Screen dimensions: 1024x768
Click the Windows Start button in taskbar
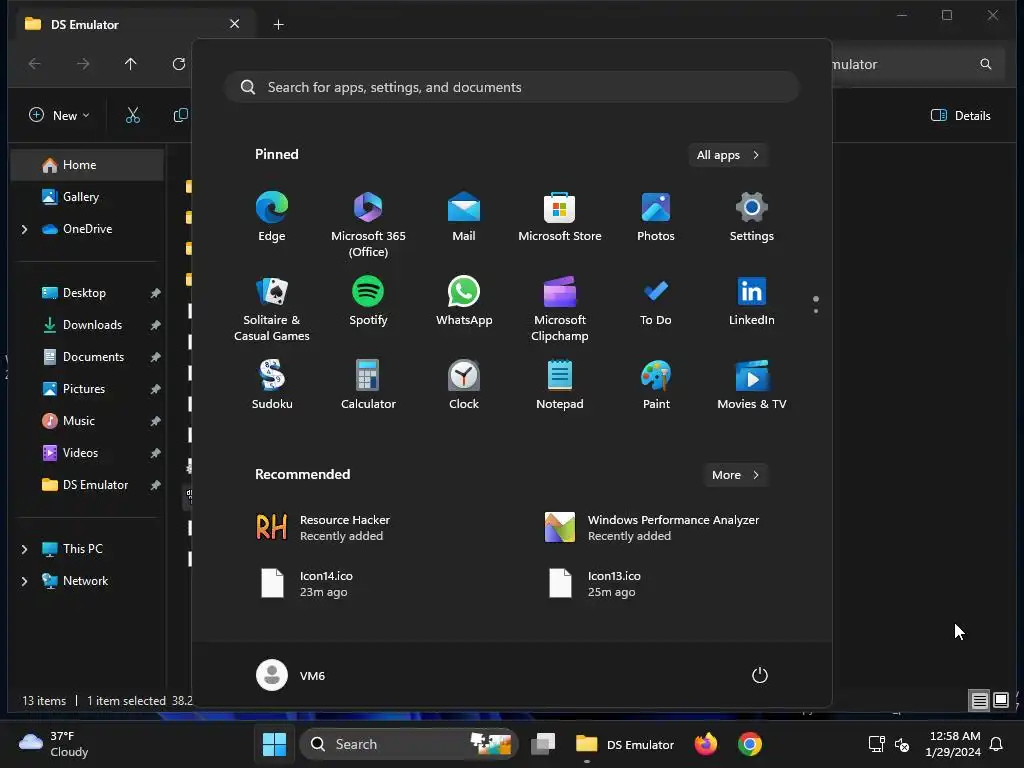(274, 744)
